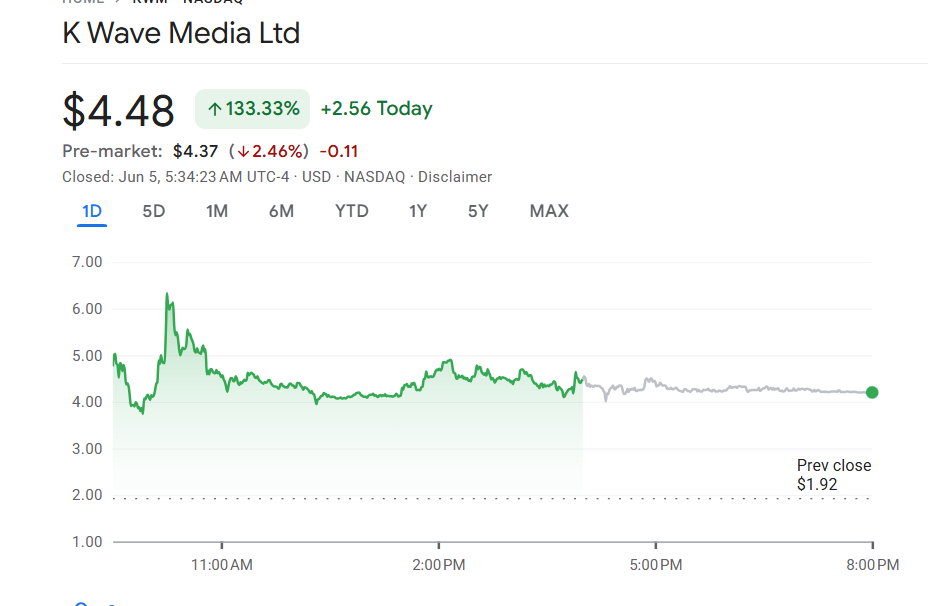This screenshot has width=928, height=606.
Task: Open the Disclaimer link
Action: (x=455, y=177)
